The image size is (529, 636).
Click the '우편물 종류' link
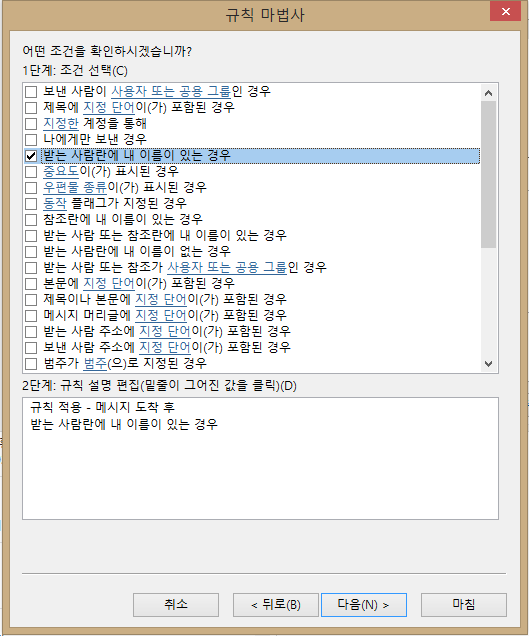tap(75, 187)
